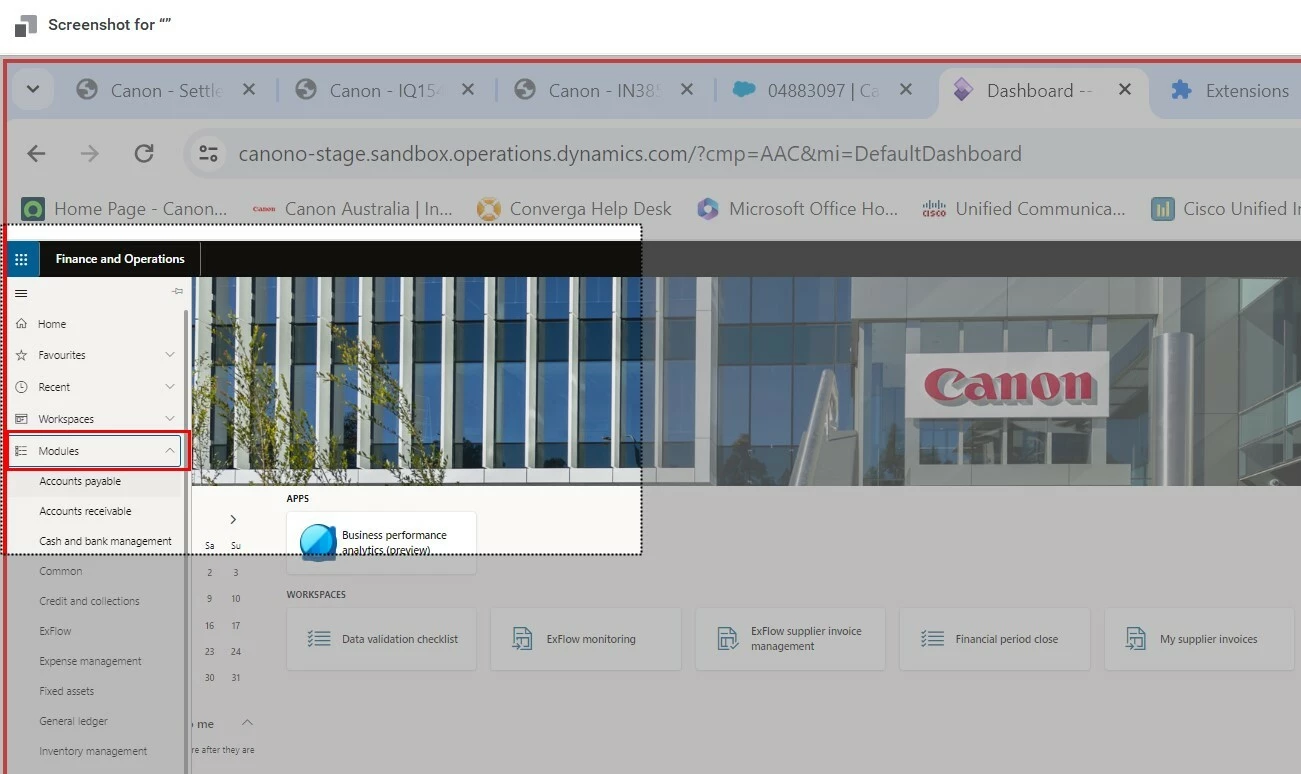Open the browser tab search dropdown

point(33,89)
